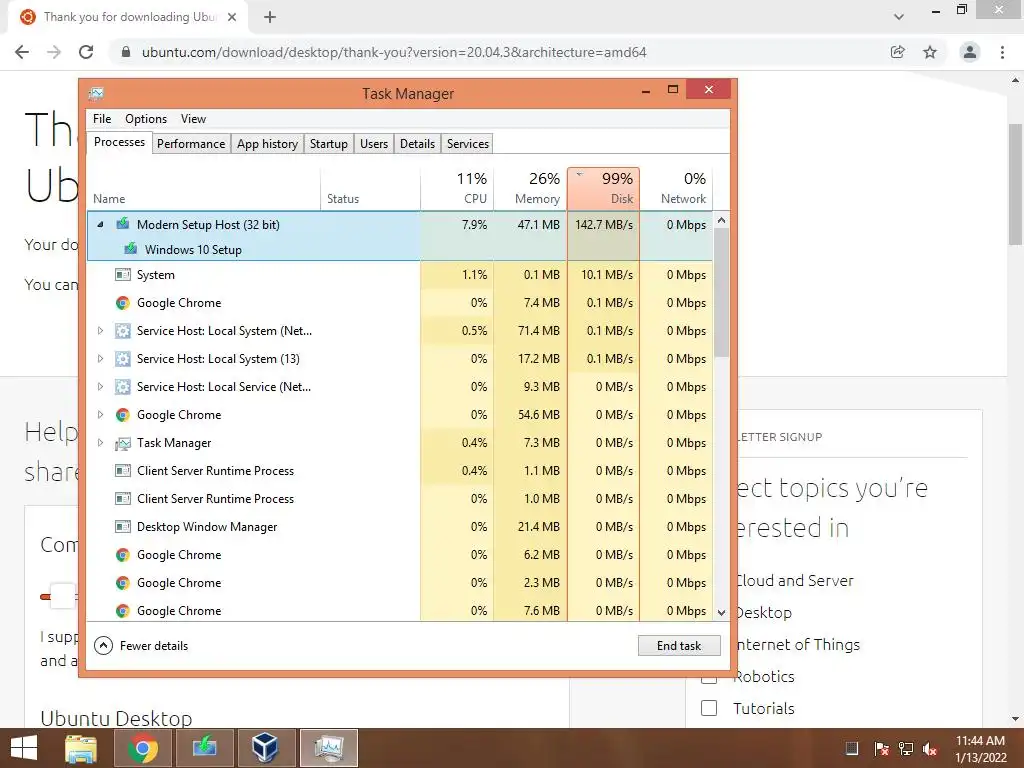The height and width of the screenshot is (768, 1024).
Task: Open the Chrome three-dot menu
Action: click(x=1002, y=52)
